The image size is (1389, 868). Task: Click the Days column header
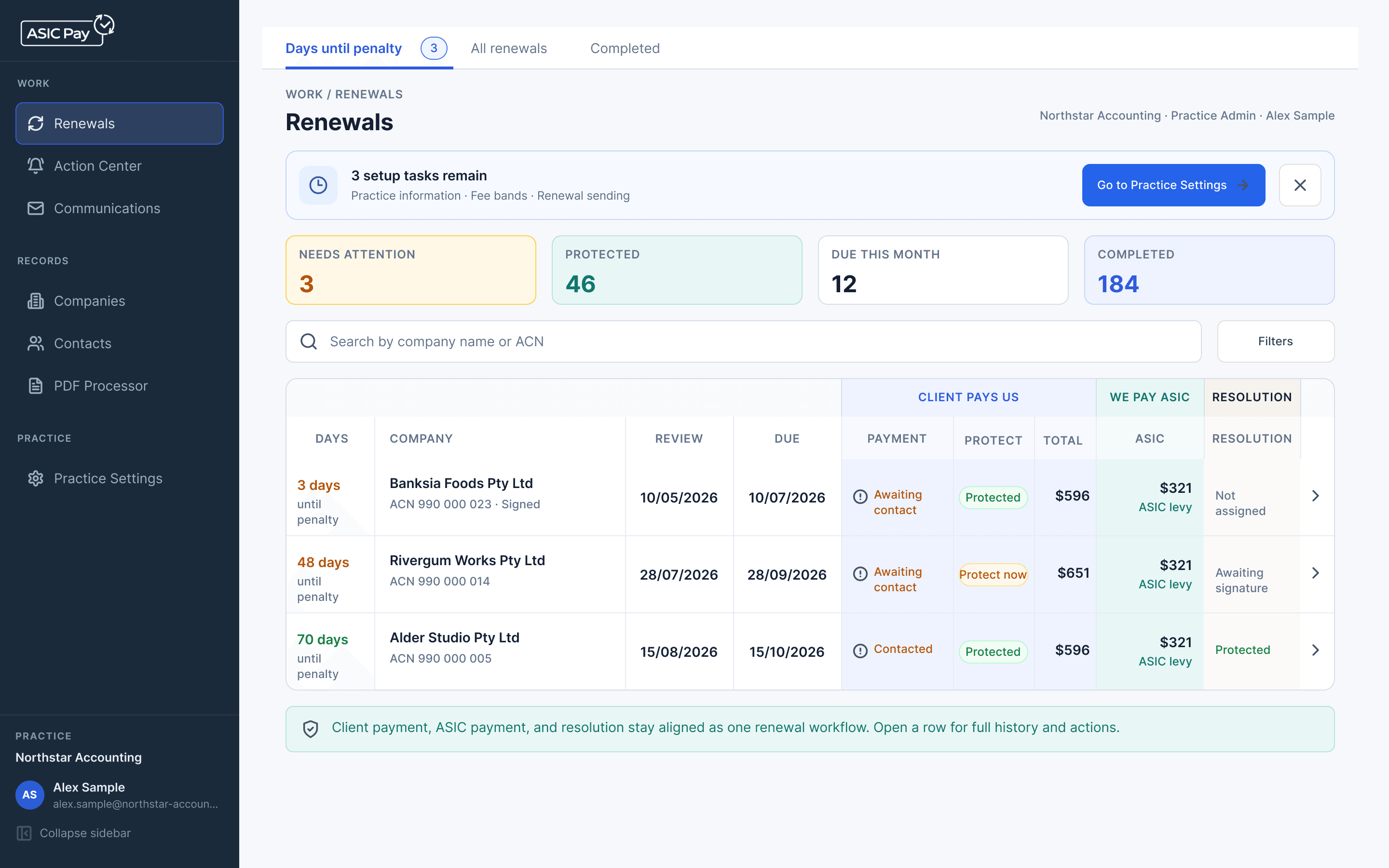pyautogui.click(x=332, y=439)
